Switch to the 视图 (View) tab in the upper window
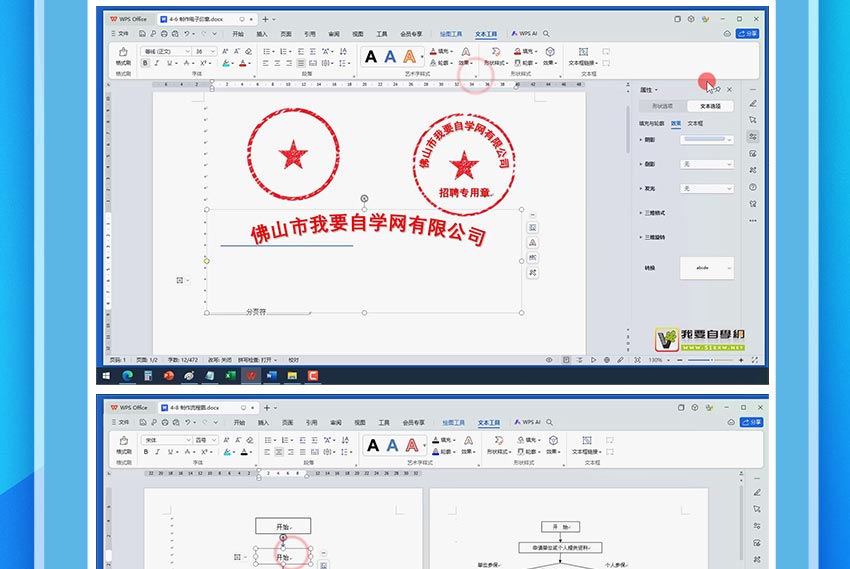Screen dimensions: 850x569 (x=358, y=34)
